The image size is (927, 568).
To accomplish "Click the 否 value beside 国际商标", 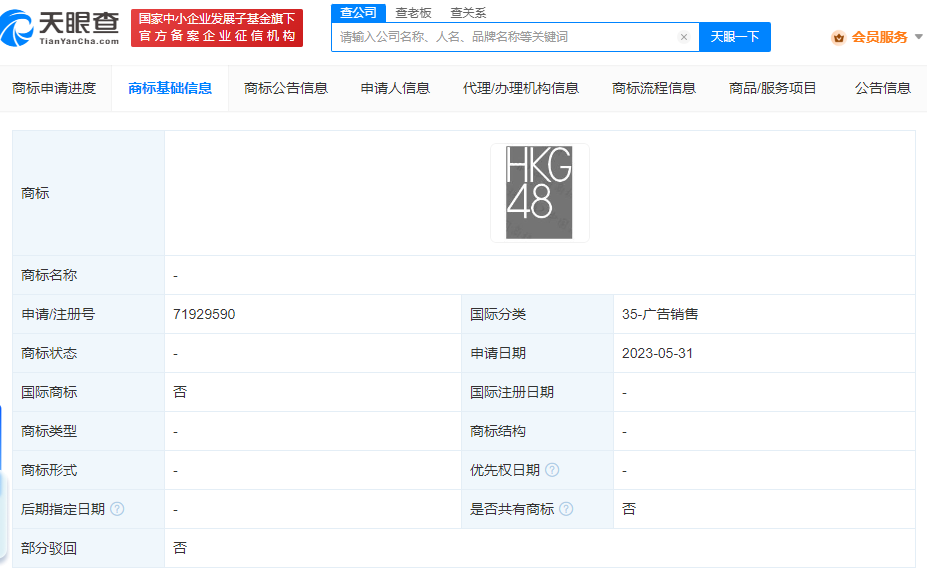I will tap(180, 392).
